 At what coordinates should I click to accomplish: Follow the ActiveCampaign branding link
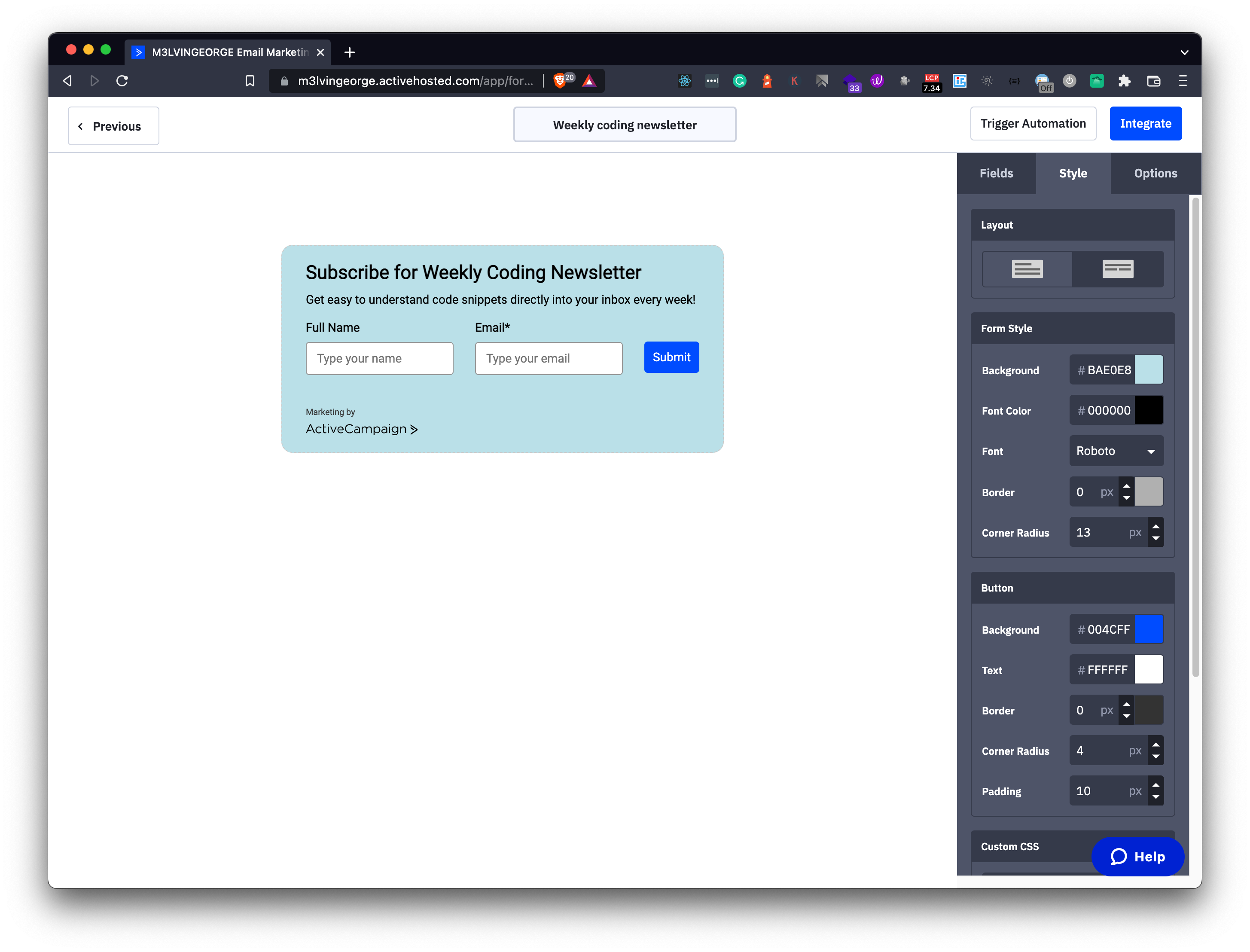pyautogui.click(x=362, y=429)
